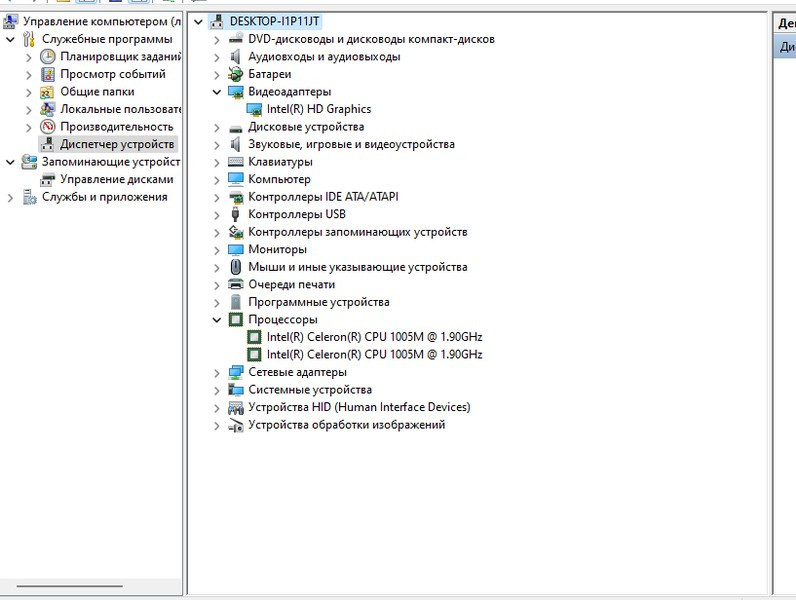Select first Intel(R) Celeron(R) CPU 1005M entry
The height and width of the screenshot is (600, 796).
(375, 337)
